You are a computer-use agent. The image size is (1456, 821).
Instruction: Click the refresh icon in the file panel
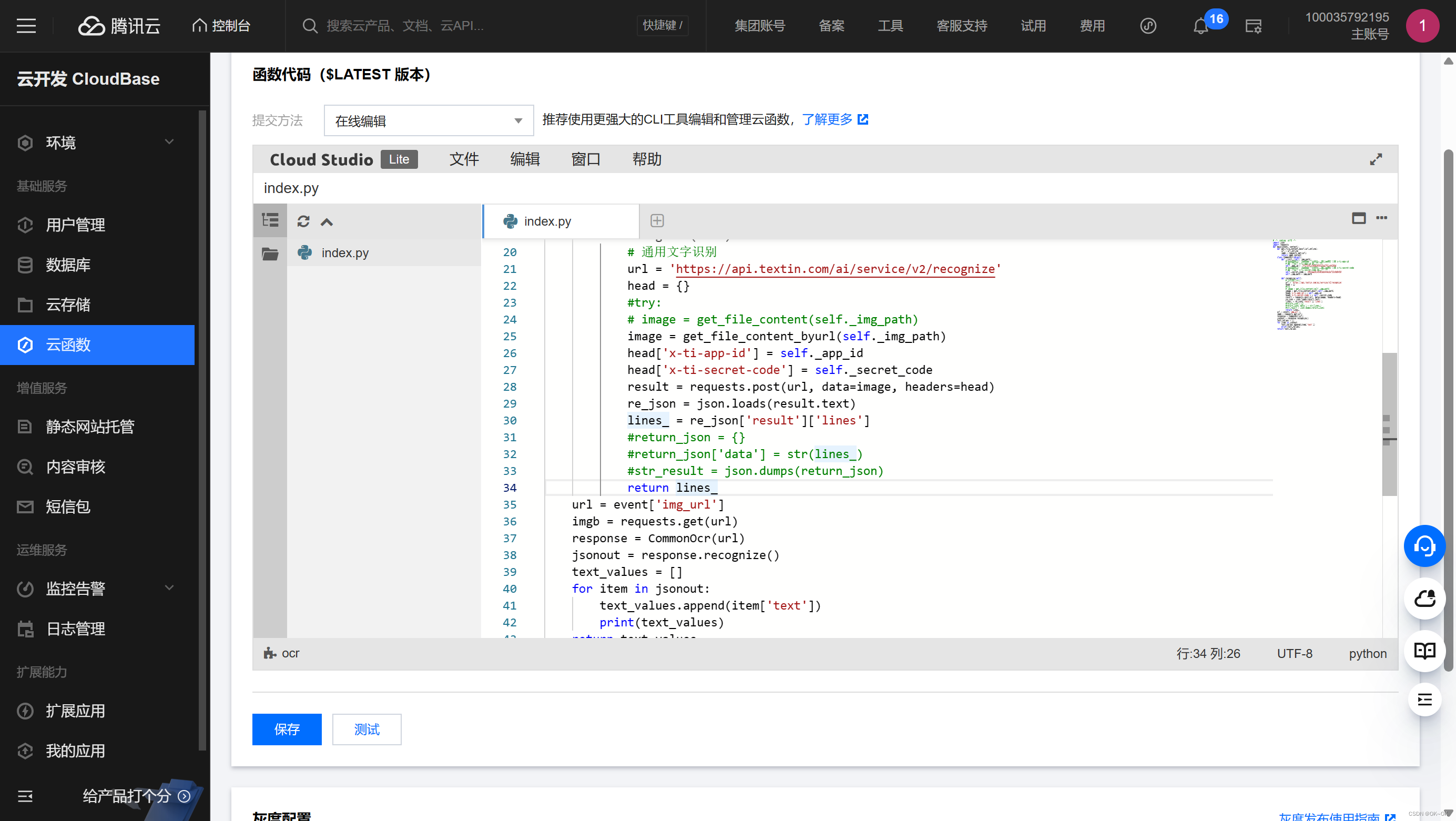click(x=303, y=221)
